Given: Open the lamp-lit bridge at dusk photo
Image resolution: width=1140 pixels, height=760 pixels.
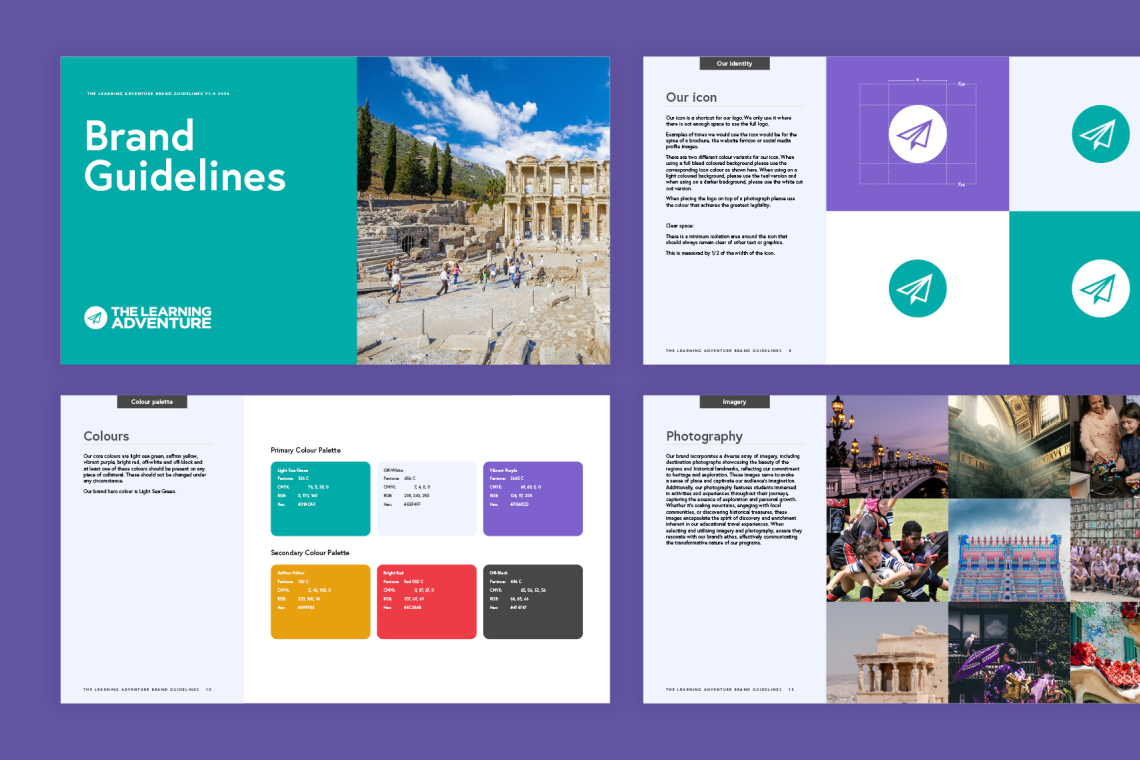Looking at the screenshot, I should [887, 447].
